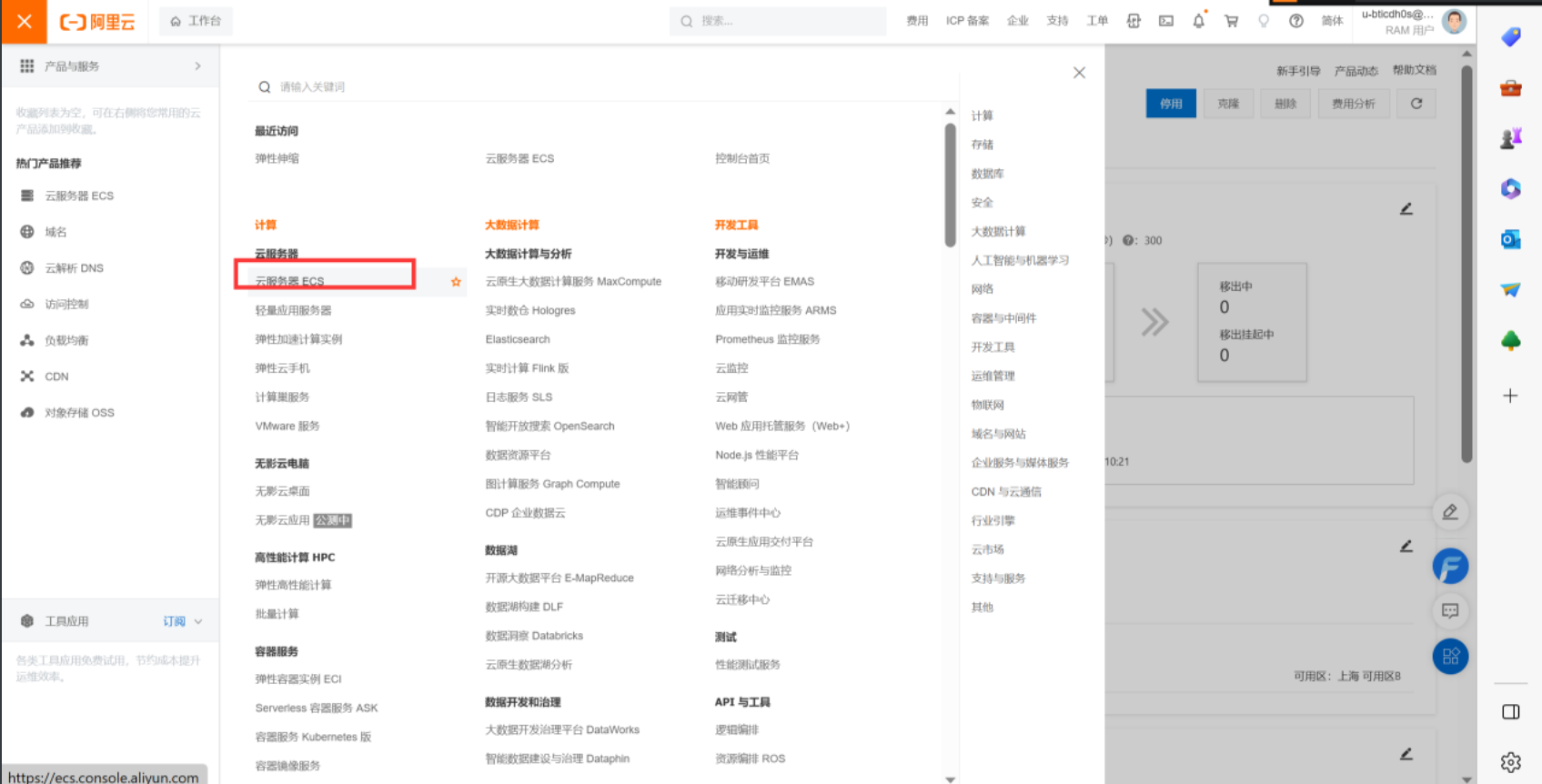Star the 云服务器 ECS favorite icon

tap(456, 282)
